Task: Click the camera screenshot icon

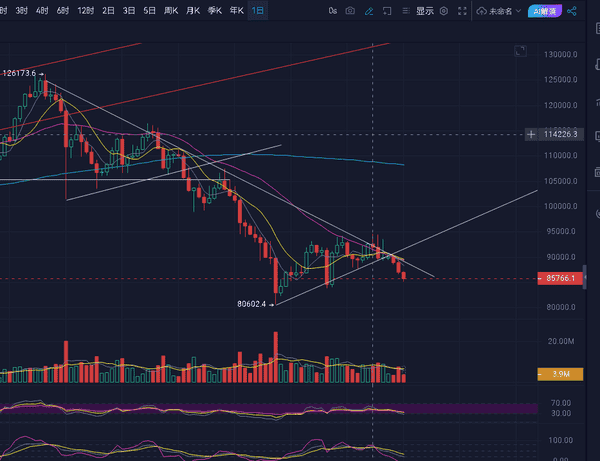Action: pos(350,11)
